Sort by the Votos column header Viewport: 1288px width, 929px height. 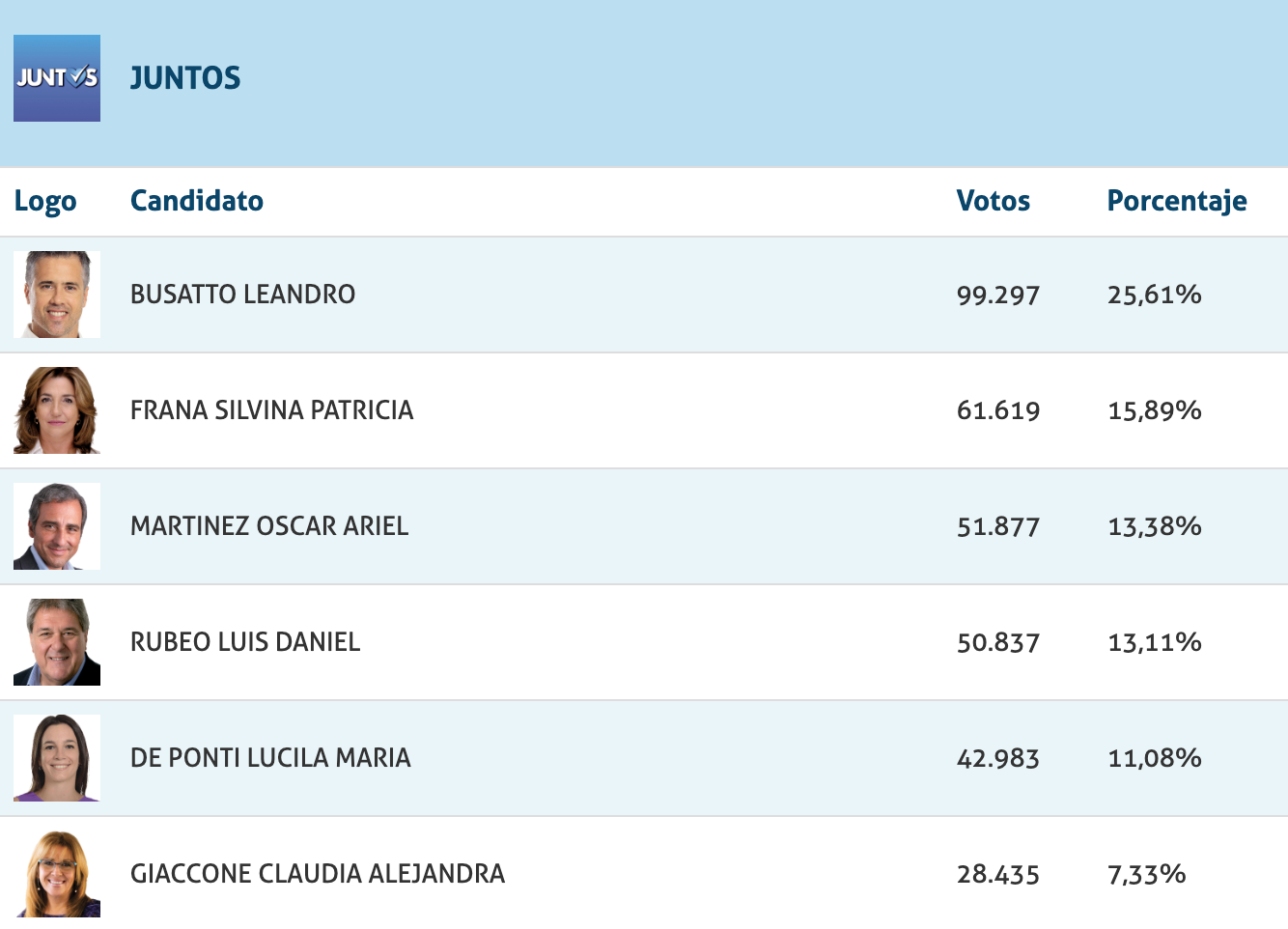coord(994,201)
